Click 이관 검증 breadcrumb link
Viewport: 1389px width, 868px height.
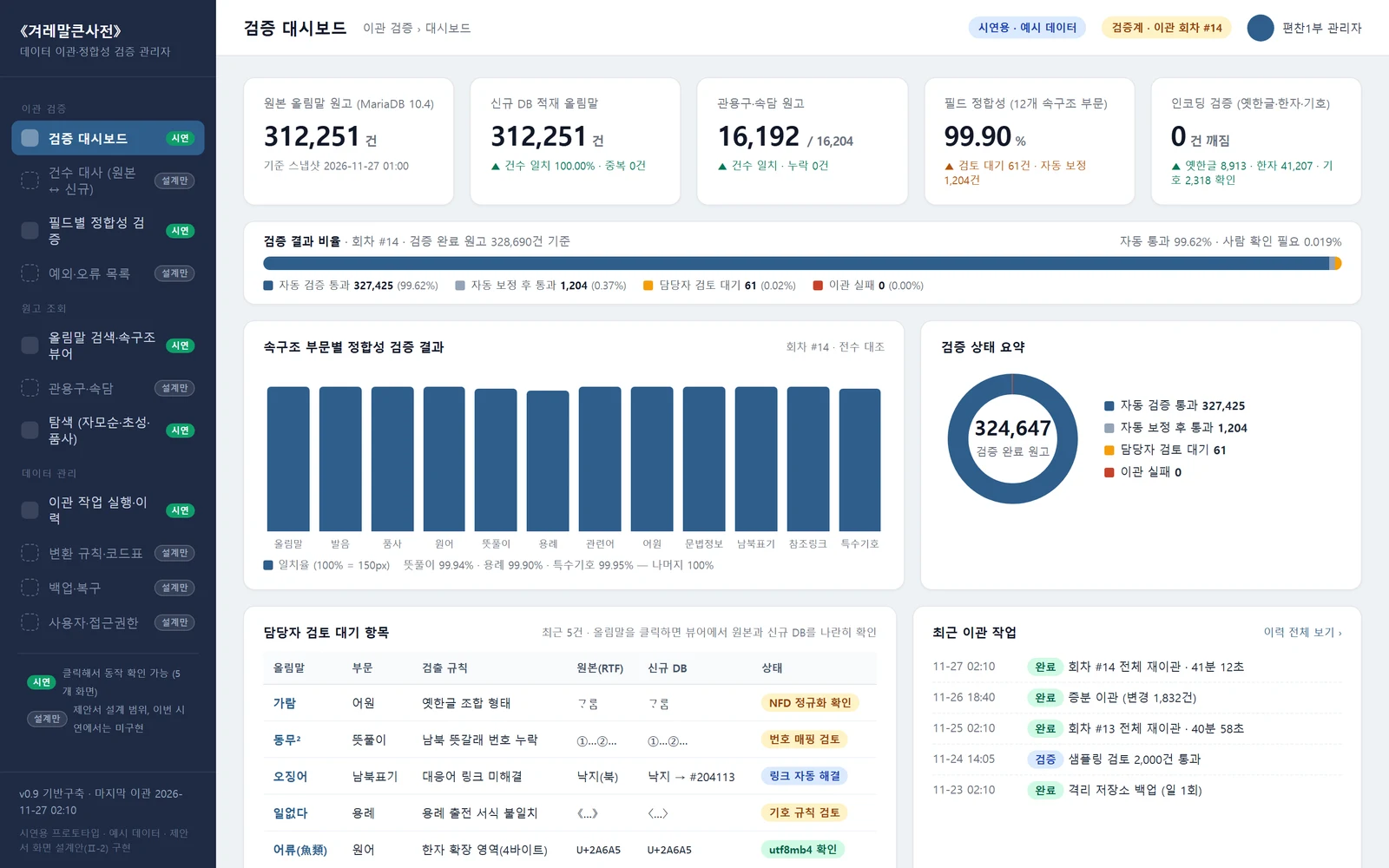tap(387, 28)
